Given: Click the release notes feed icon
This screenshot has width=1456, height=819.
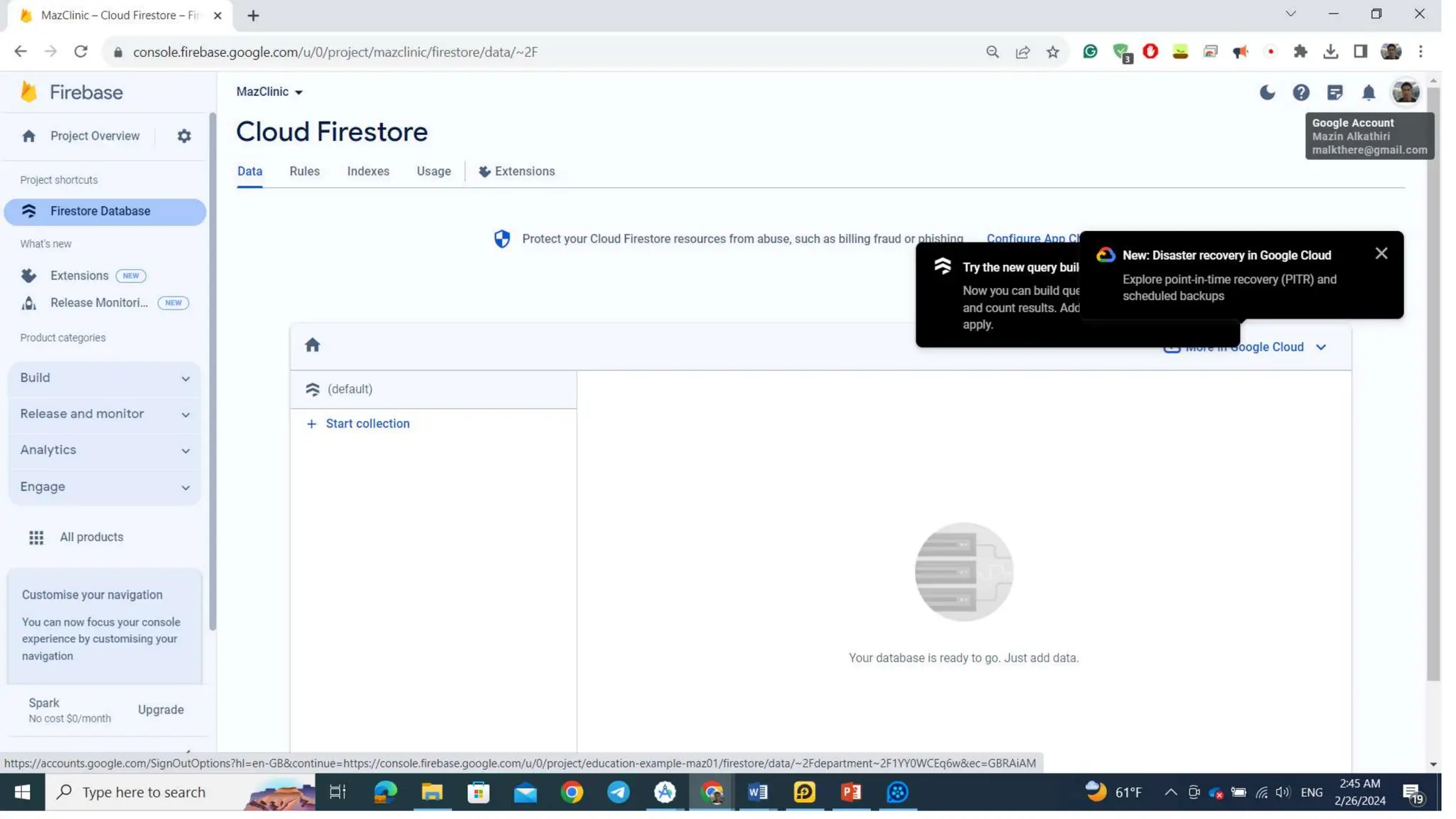Looking at the screenshot, I should (1334, 92).
